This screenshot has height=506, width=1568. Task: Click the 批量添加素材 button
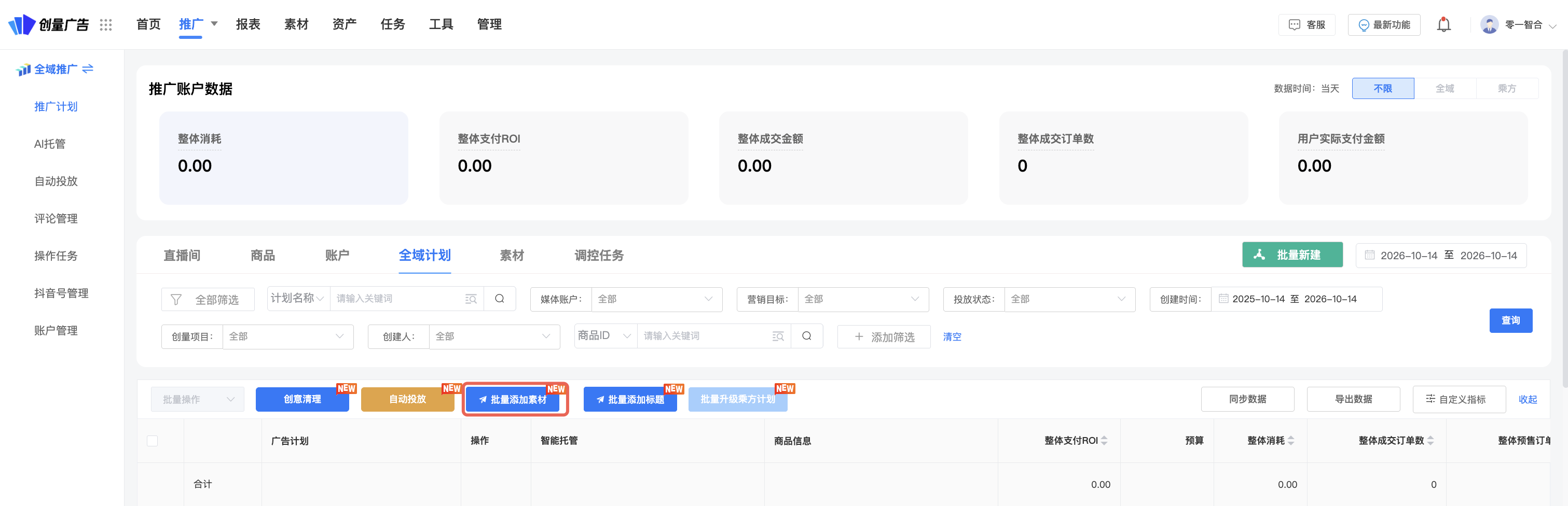513,399
